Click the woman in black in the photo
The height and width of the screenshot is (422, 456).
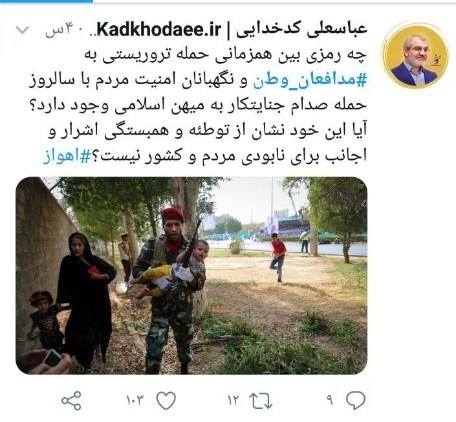[86, 300]
